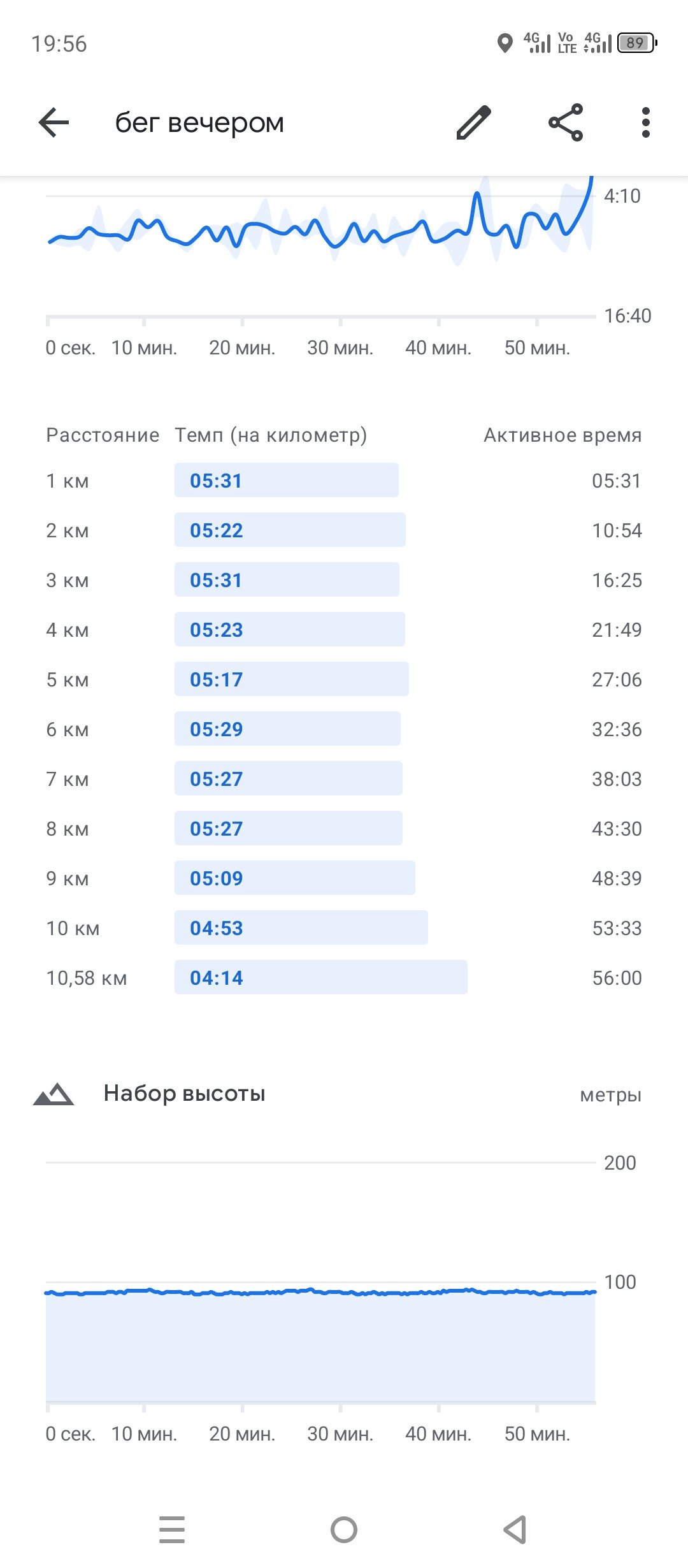Tap the share icon

click(566, 122)
